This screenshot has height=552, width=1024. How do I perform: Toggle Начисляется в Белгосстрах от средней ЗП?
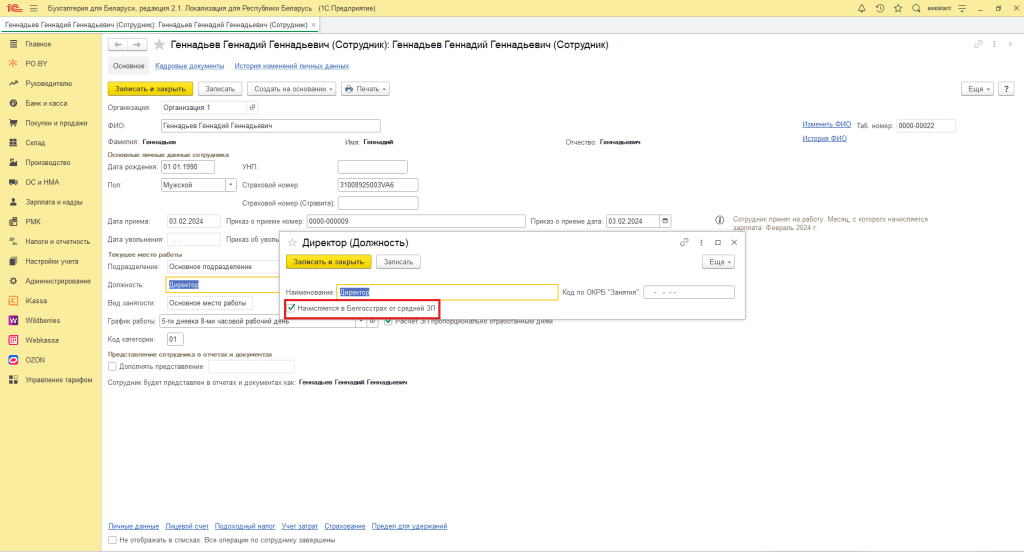[x=291, y=308]
